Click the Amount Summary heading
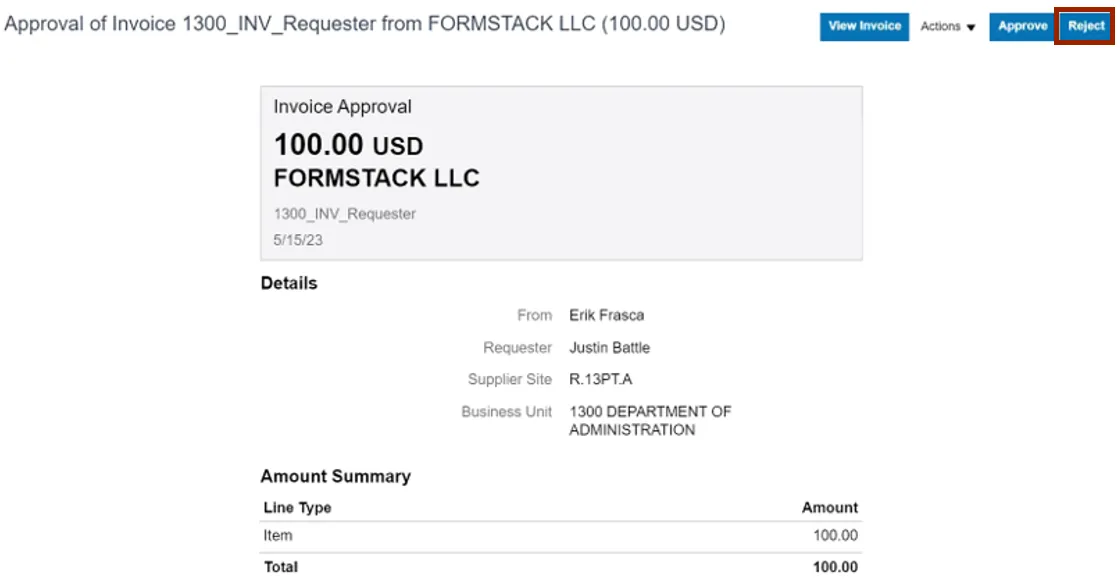This screenshot has width=1120, height=580. tap(335, 477)
